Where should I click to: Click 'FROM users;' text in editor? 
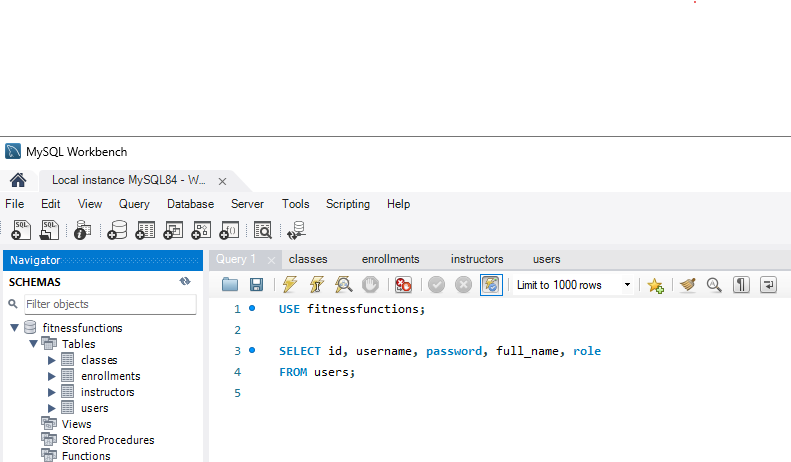click(x=317, y=372)
